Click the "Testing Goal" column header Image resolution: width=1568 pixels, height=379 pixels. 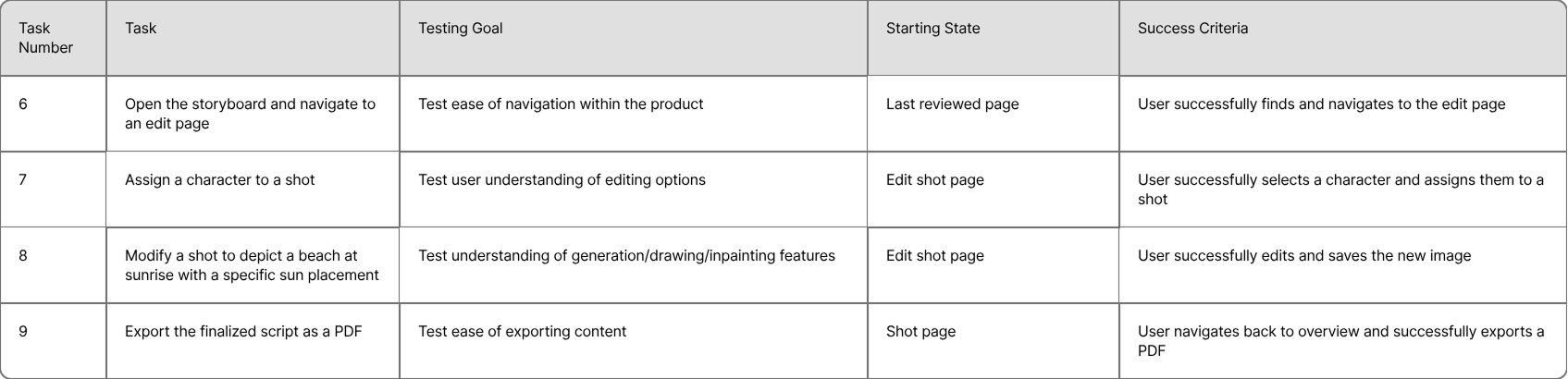461,29
